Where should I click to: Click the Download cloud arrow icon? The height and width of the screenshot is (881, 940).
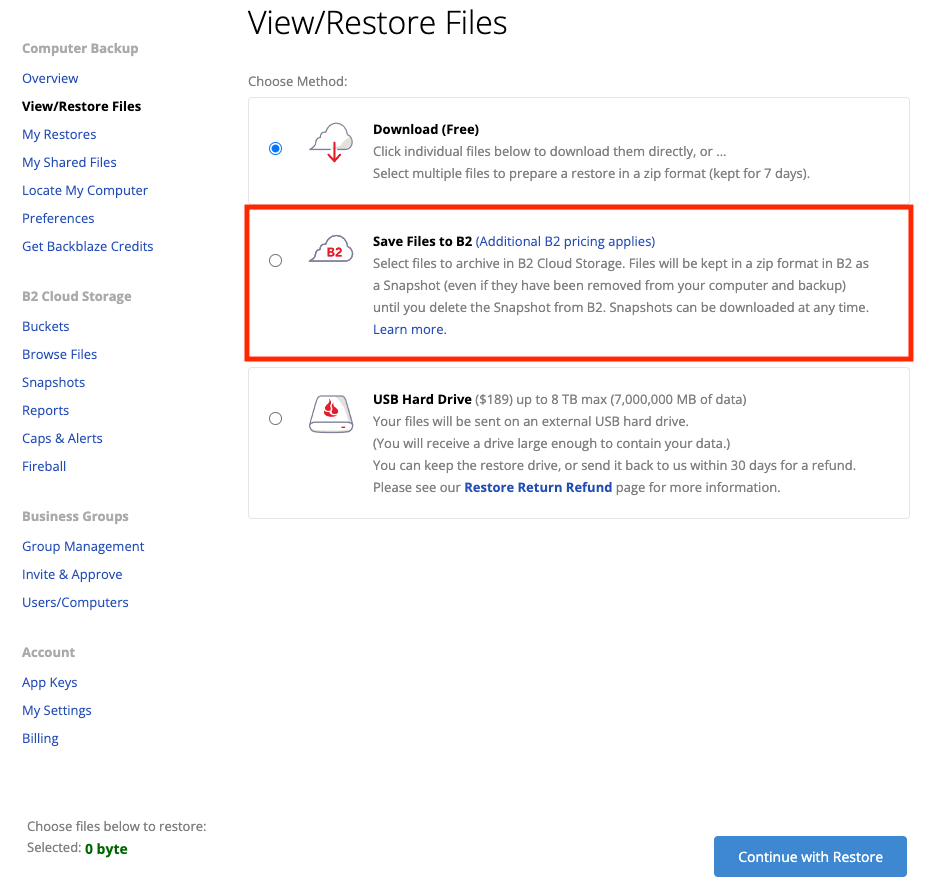coord(332,143)
